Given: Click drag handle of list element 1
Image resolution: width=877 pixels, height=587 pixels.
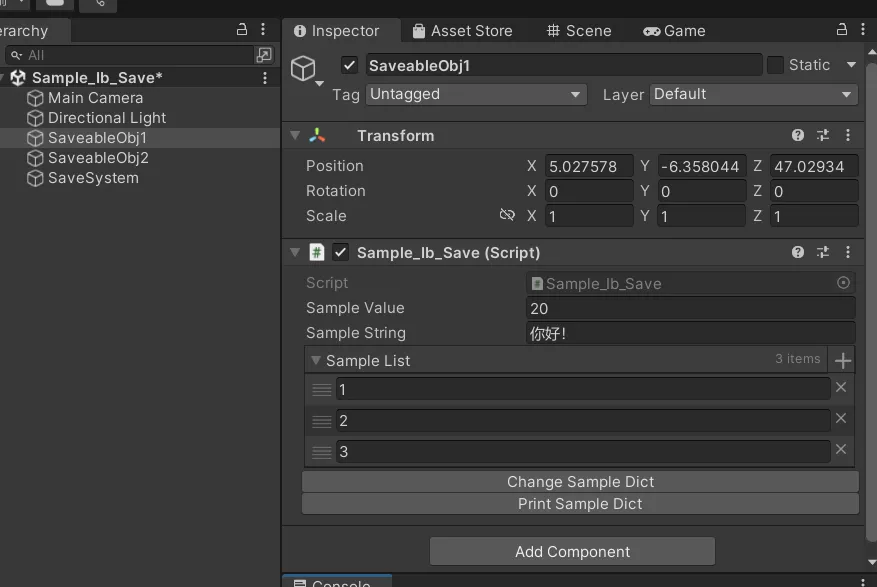Looking at the screenshot, I should click(322, 390).
